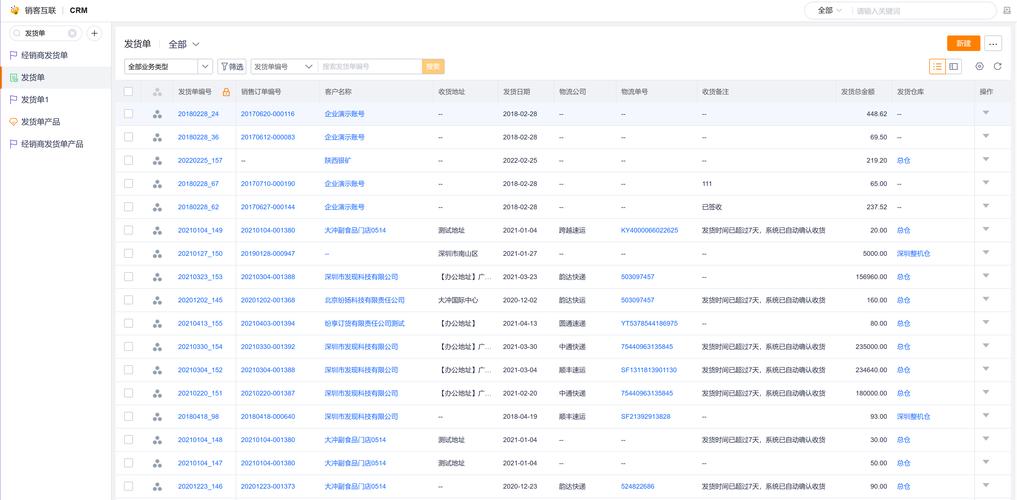This screenshot has height=500, width=1017.
Task: Open warehouse link 深圳整机仓 in row 20210127_150
Action: (913, 254)
